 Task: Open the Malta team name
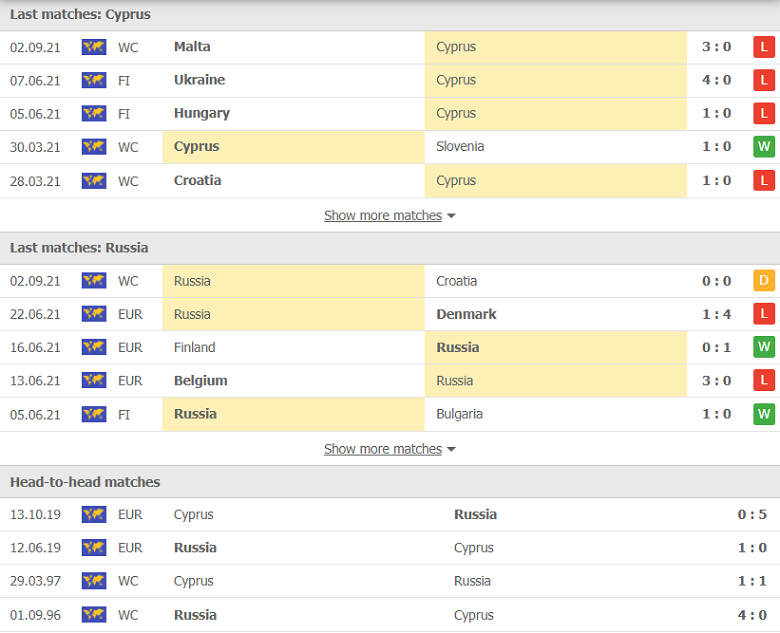(192, 47)
